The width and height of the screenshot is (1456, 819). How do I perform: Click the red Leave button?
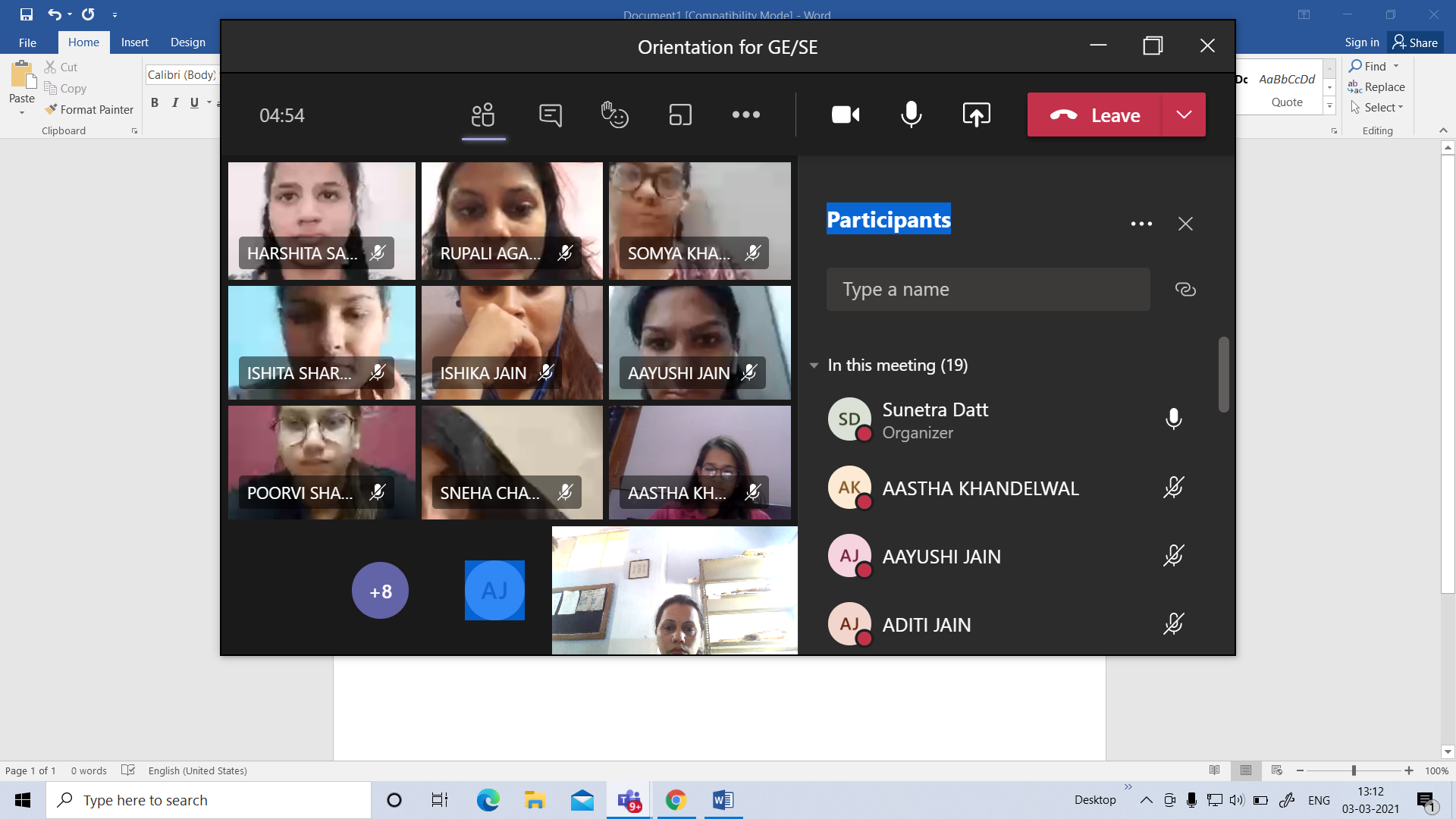point(1094,115)
